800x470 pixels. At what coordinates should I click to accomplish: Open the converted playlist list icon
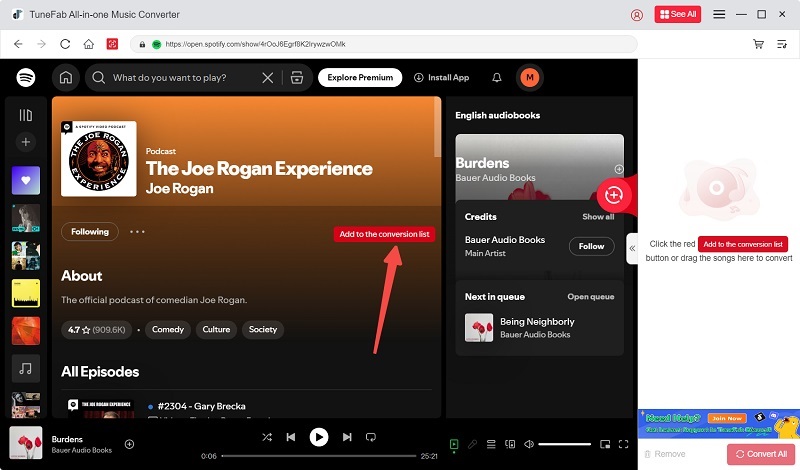click(782, 44)
